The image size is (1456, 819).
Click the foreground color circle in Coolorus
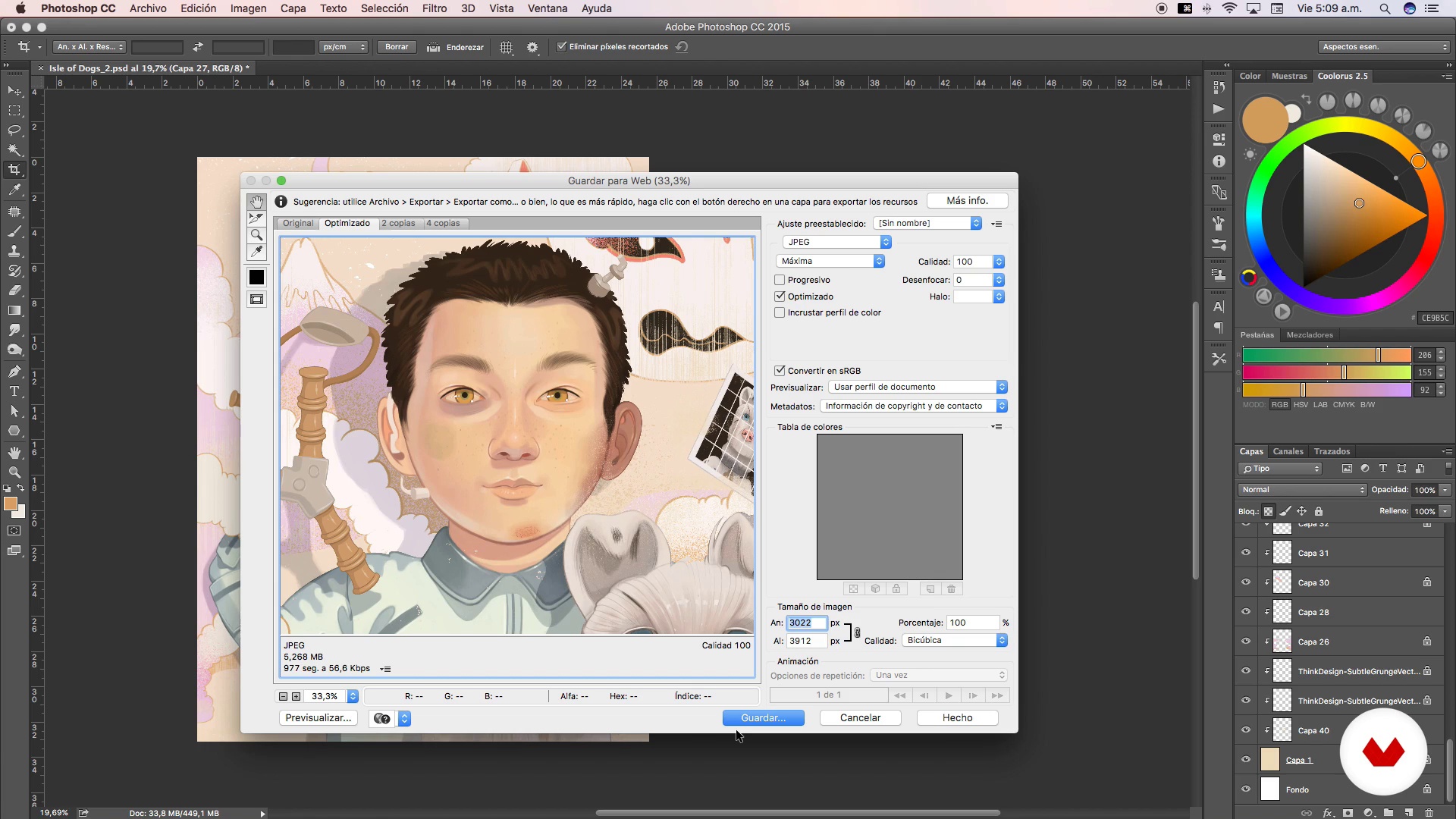coord(1264,120)
